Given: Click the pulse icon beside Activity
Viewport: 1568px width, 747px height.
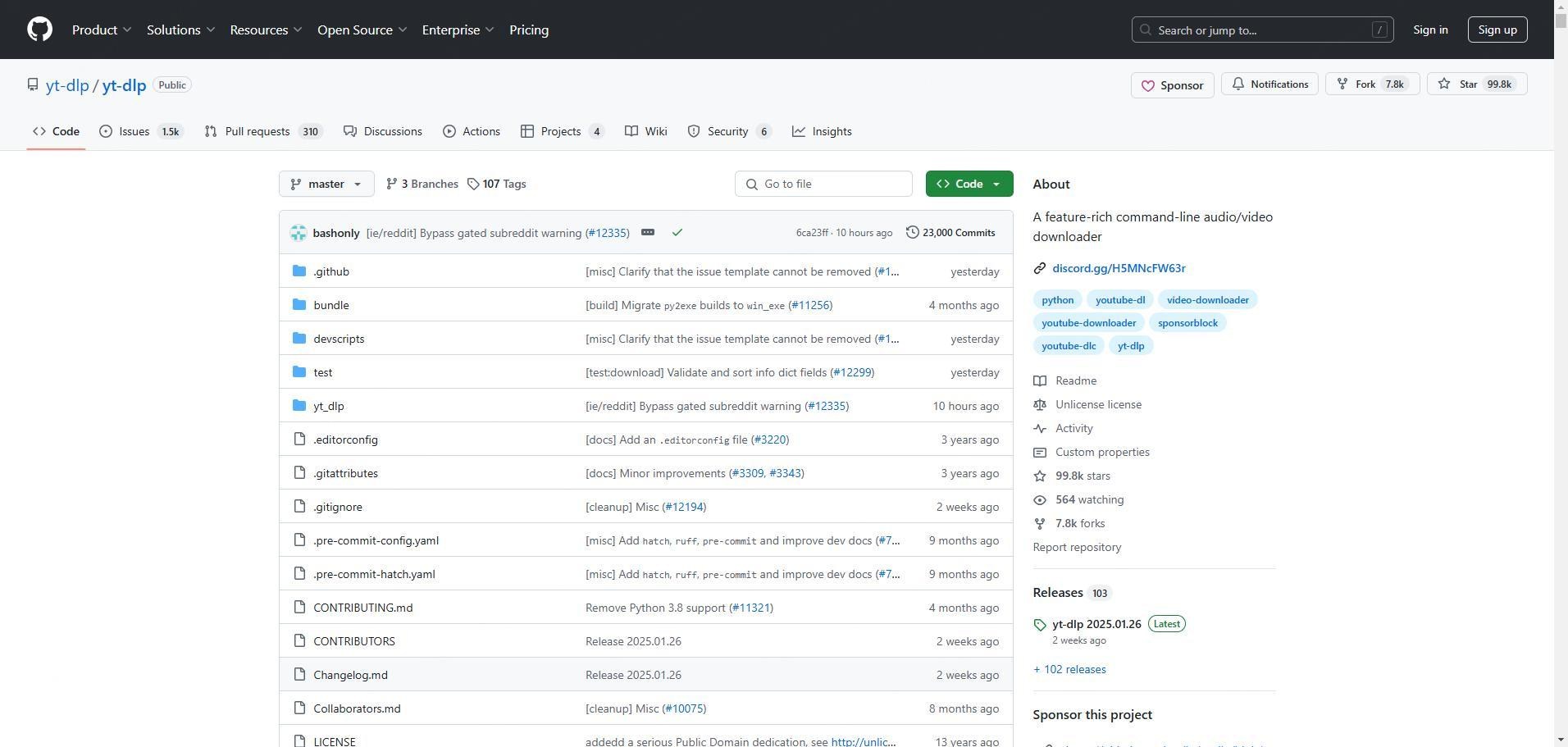Looking at the screenshot, I should (1040, 428).
